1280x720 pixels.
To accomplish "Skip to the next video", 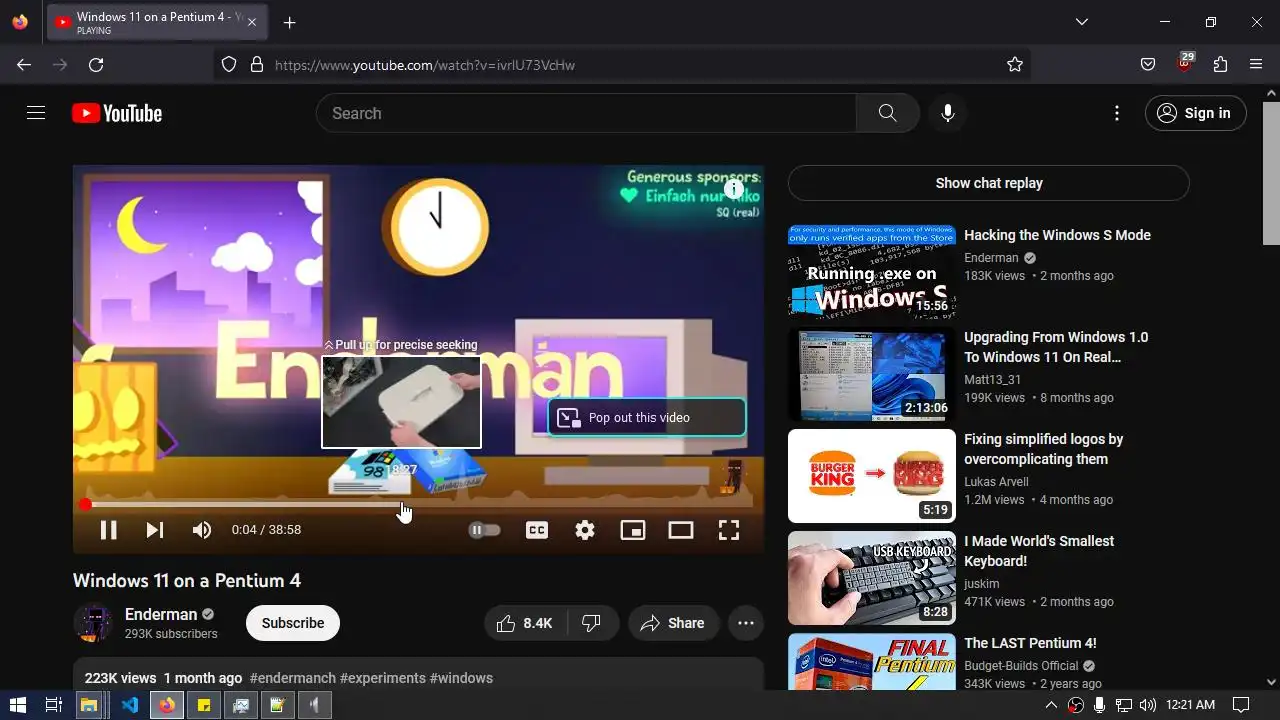I will click(x=155, y=530).
